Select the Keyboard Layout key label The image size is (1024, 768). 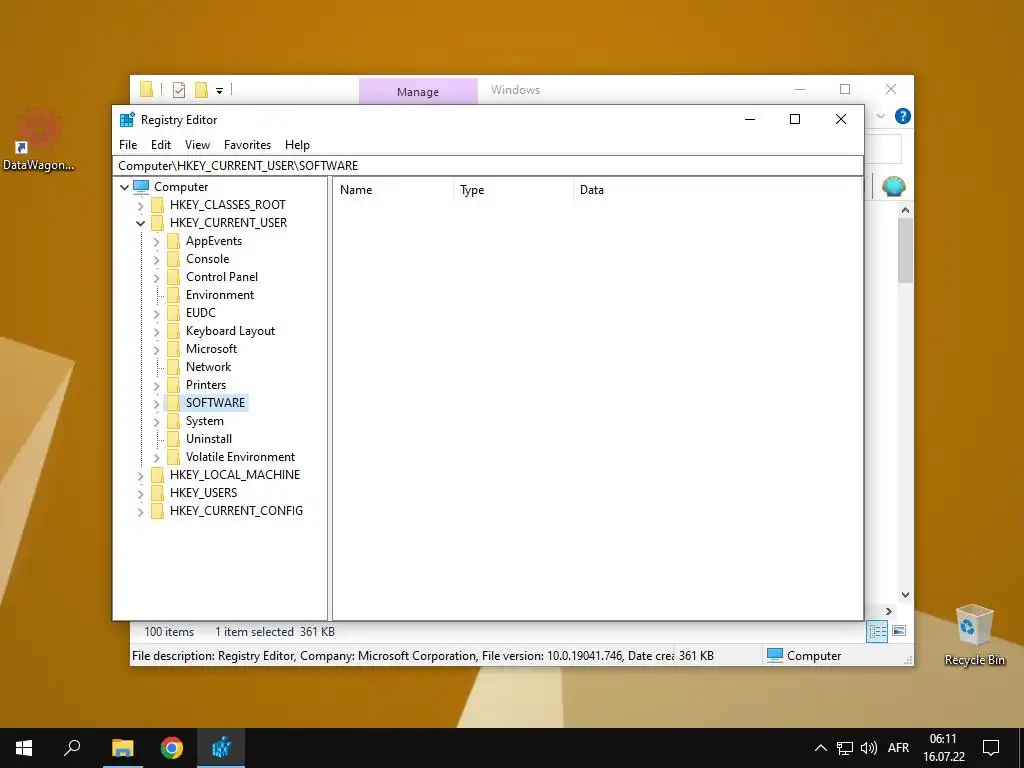[x=230, y=331]
